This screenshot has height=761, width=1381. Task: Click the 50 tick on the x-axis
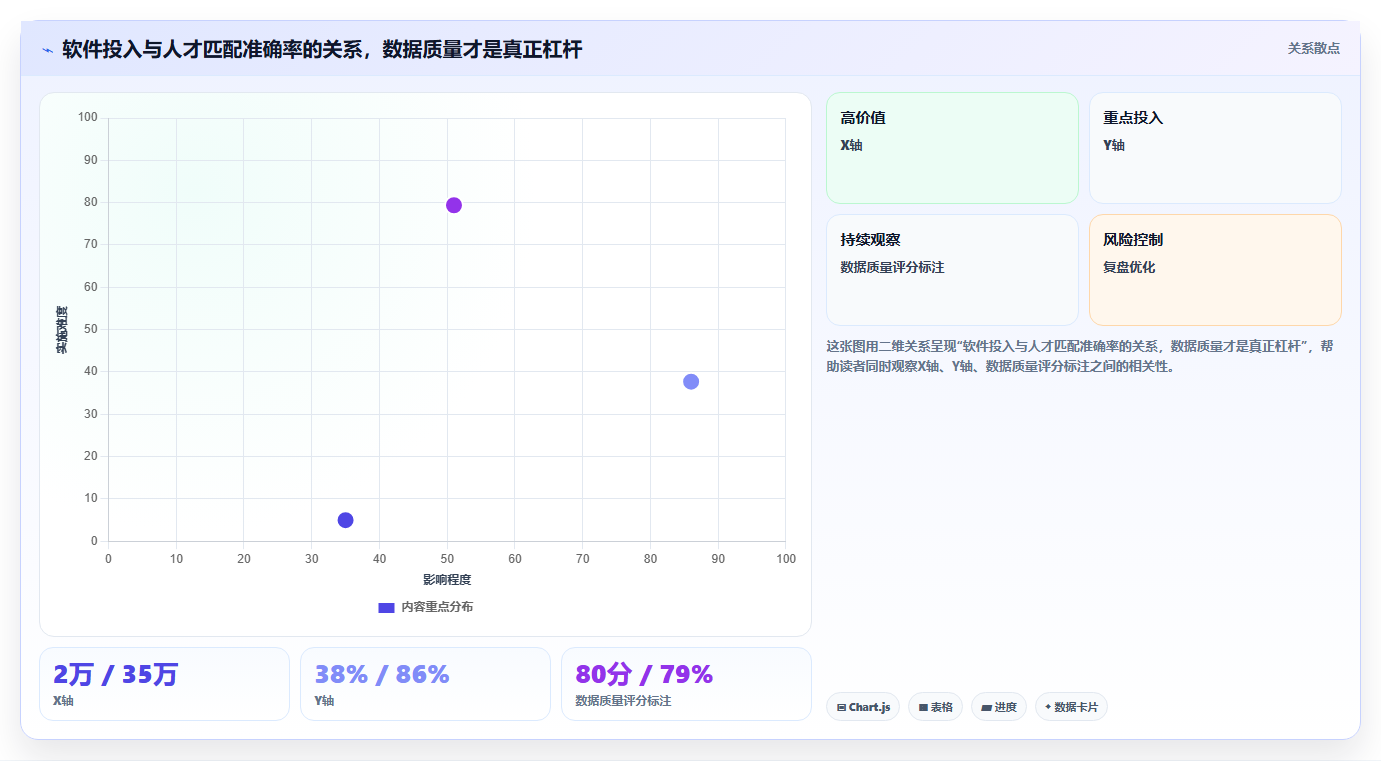(x=447, y=559)
